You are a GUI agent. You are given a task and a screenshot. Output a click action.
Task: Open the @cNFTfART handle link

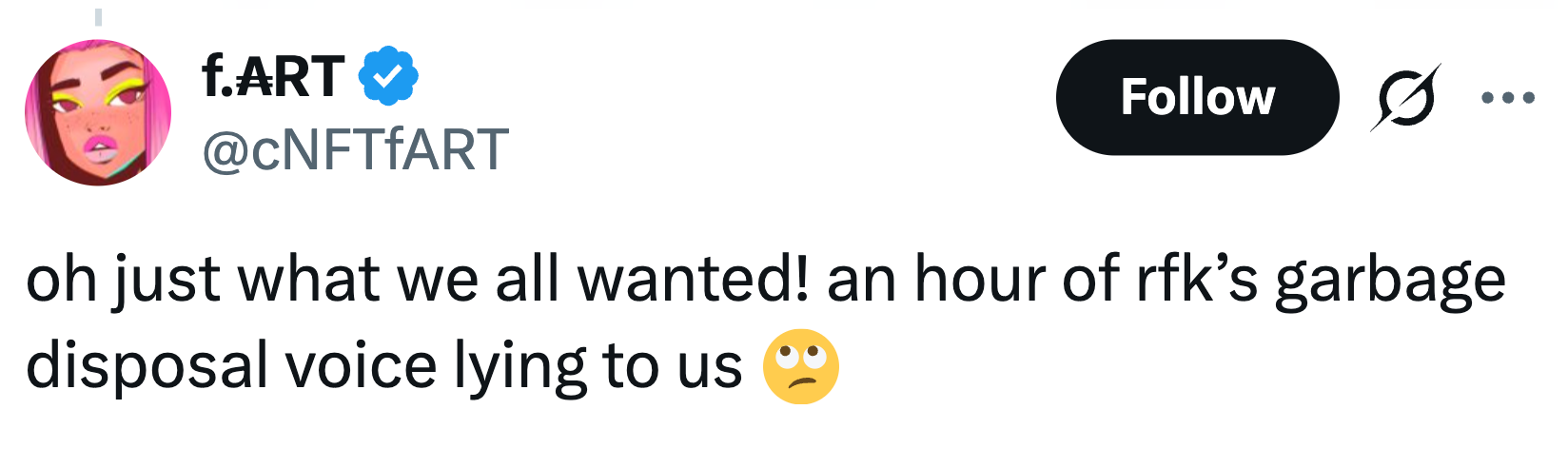(355, 150)
